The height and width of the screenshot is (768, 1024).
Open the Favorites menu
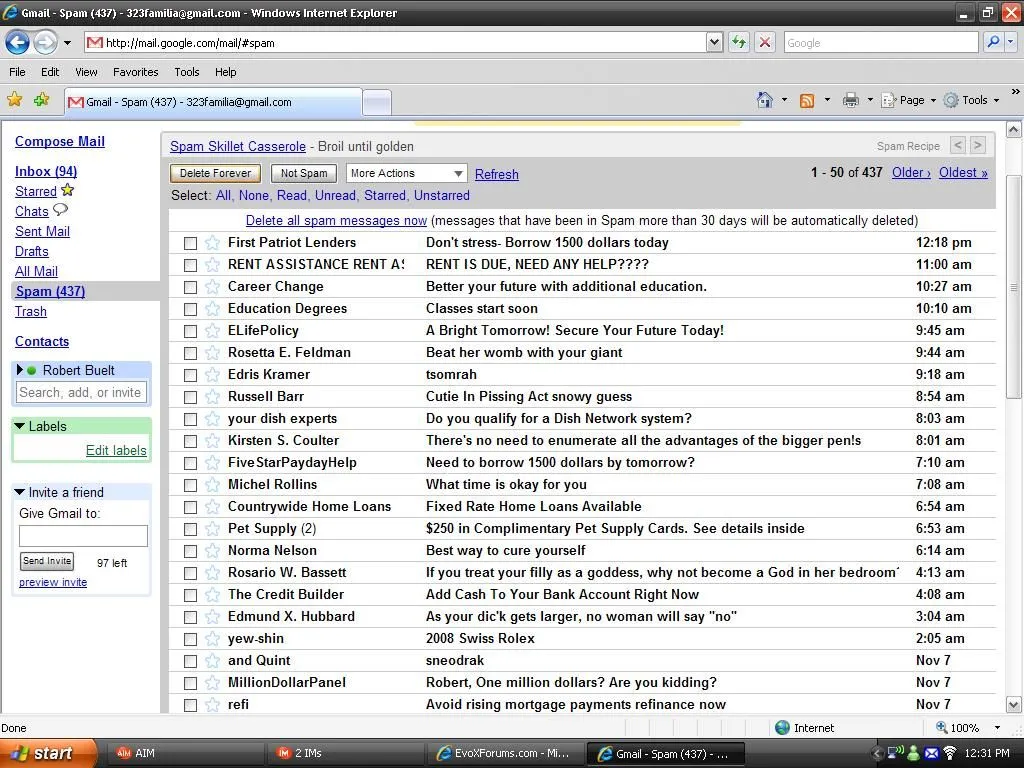pyautogui.click(x=135, y=72)
